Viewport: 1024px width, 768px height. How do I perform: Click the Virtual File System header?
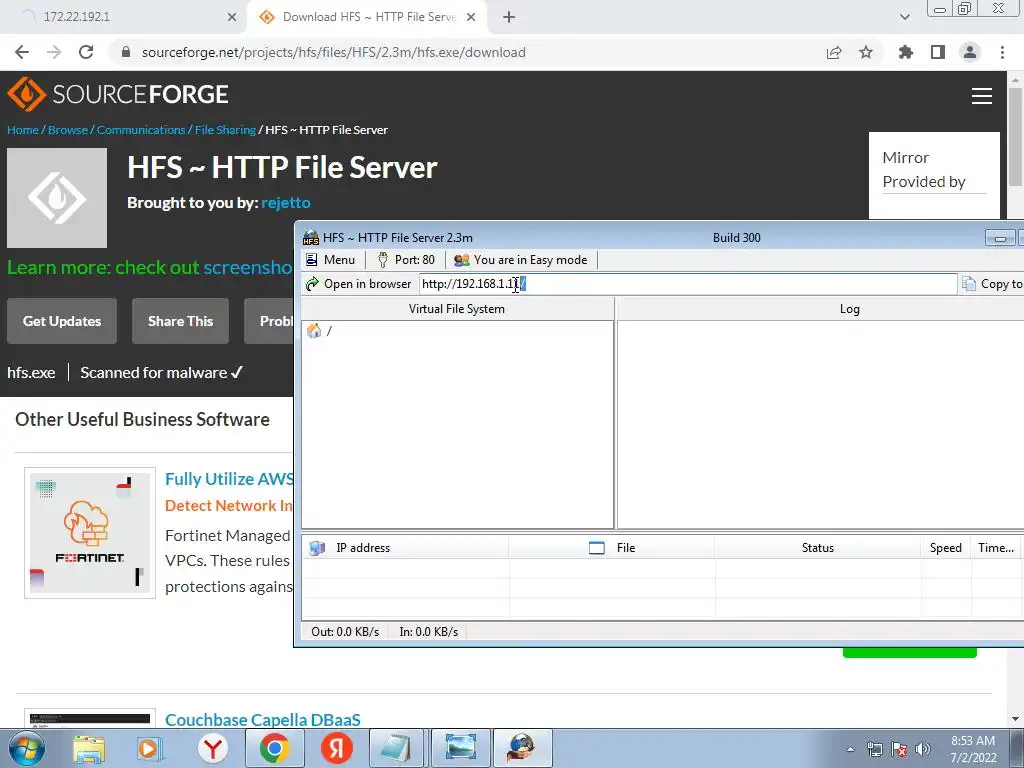[457, 309]
